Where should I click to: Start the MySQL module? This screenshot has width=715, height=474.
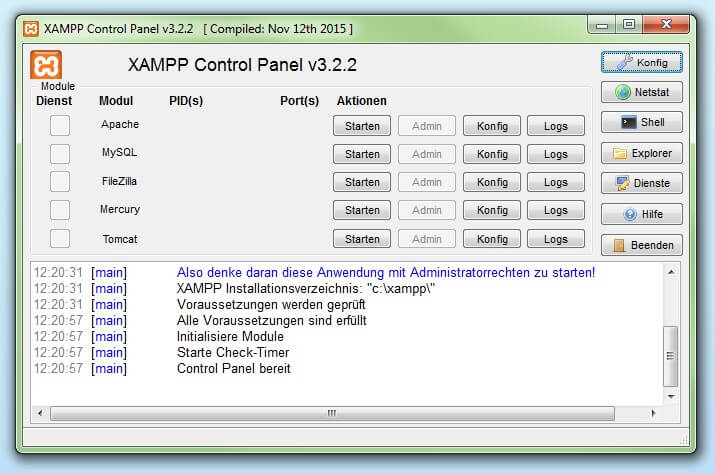tap(362, 154)
